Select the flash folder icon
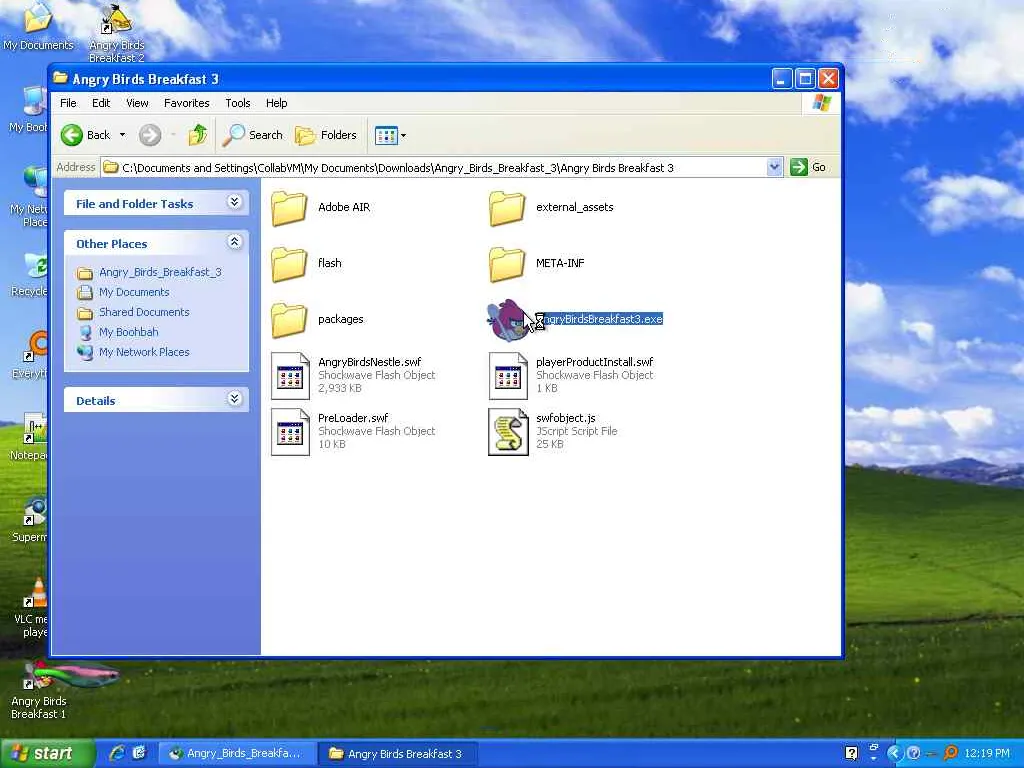 [x=289, y=264]
